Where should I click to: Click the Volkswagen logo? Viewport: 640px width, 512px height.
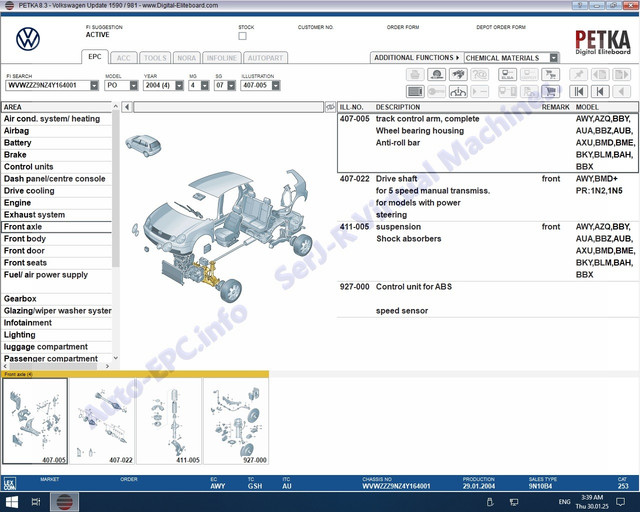point(28,39)
